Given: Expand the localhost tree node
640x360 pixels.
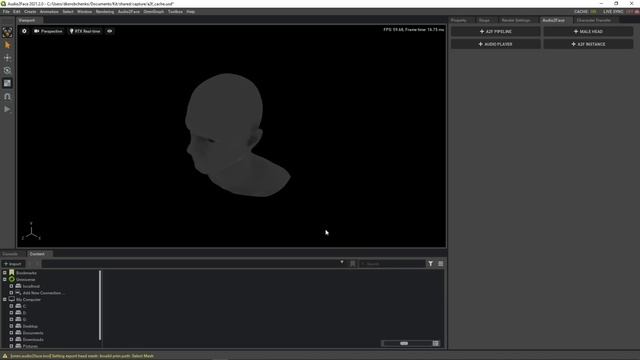Looking at the screenshot, I should 11,286.
